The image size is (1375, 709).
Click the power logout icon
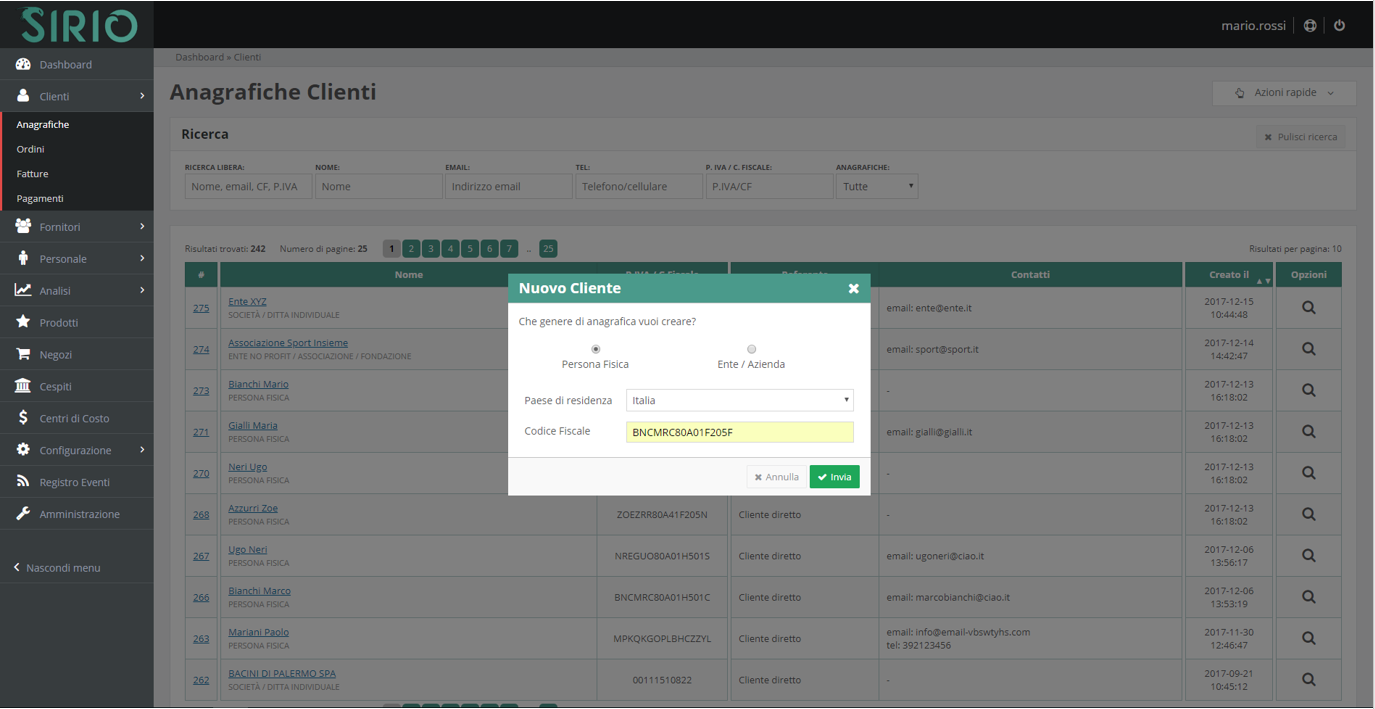point(1340,25)
